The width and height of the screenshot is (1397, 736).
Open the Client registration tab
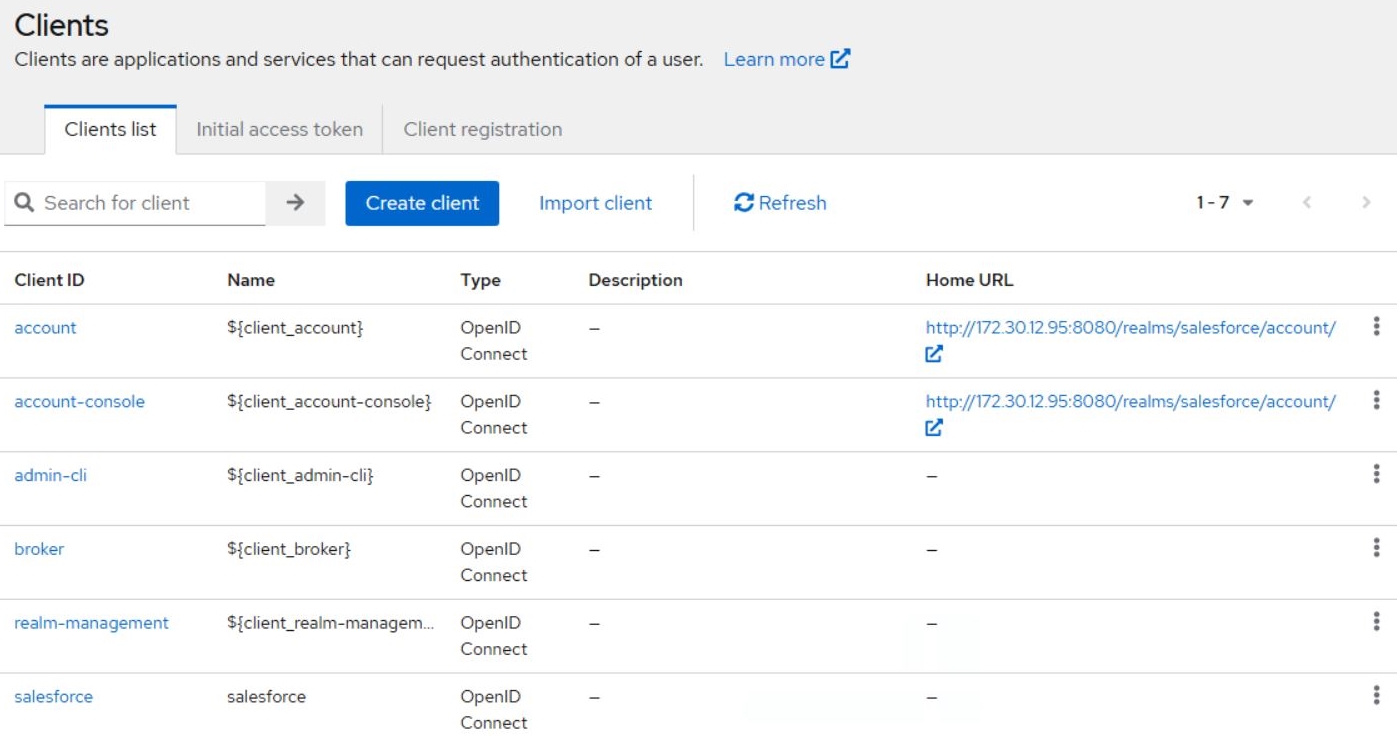(482, 129)
